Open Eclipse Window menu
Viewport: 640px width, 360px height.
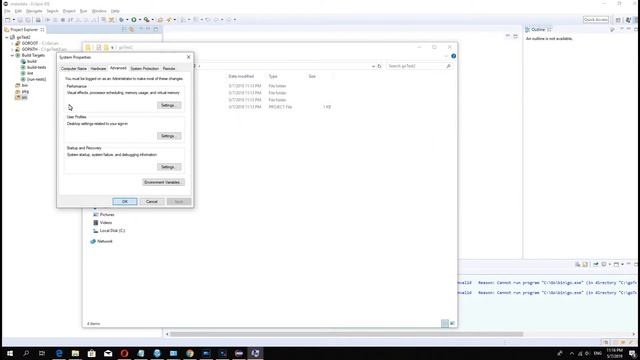click(99, 11)
